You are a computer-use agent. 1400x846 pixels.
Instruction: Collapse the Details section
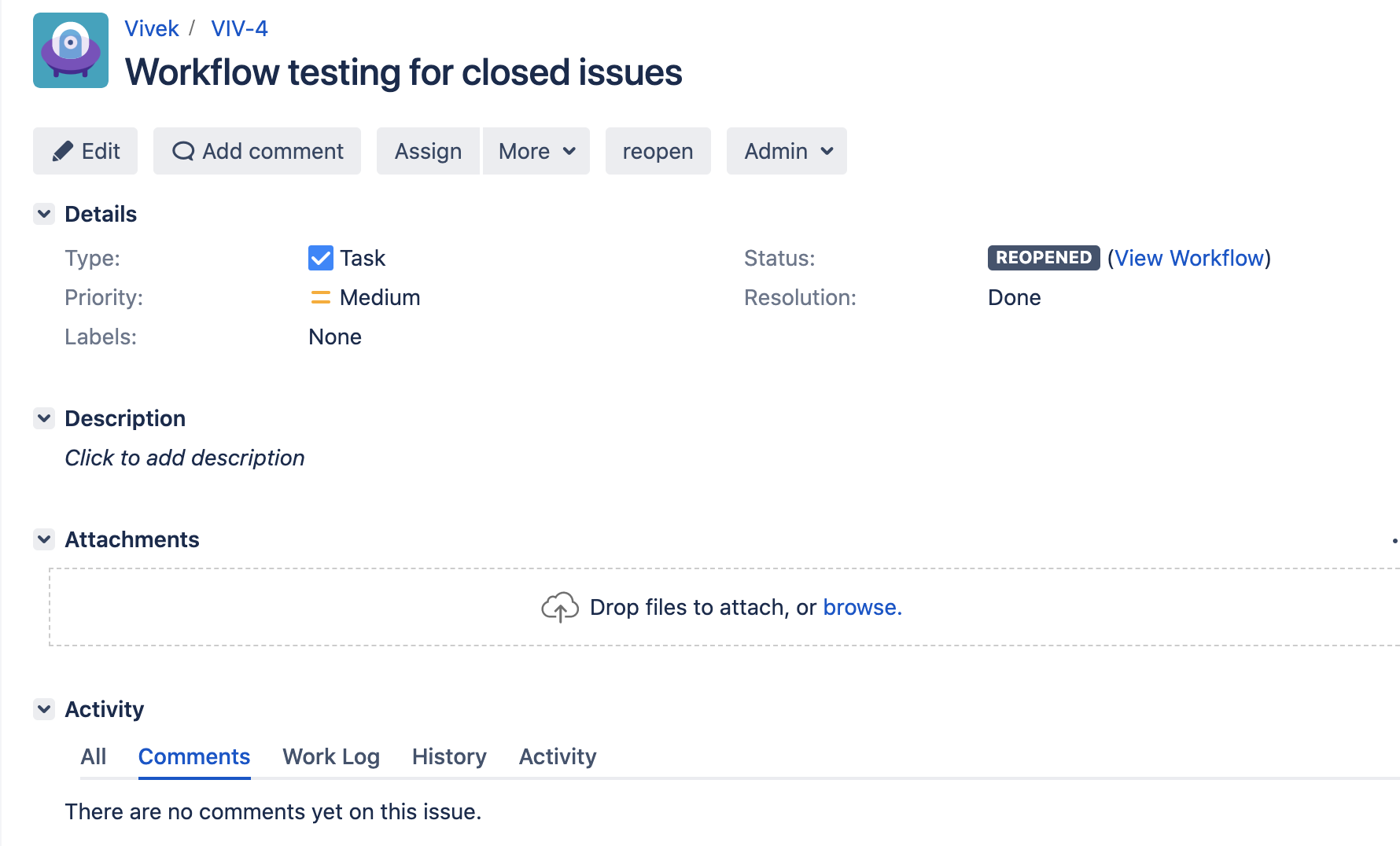(44, 214)
